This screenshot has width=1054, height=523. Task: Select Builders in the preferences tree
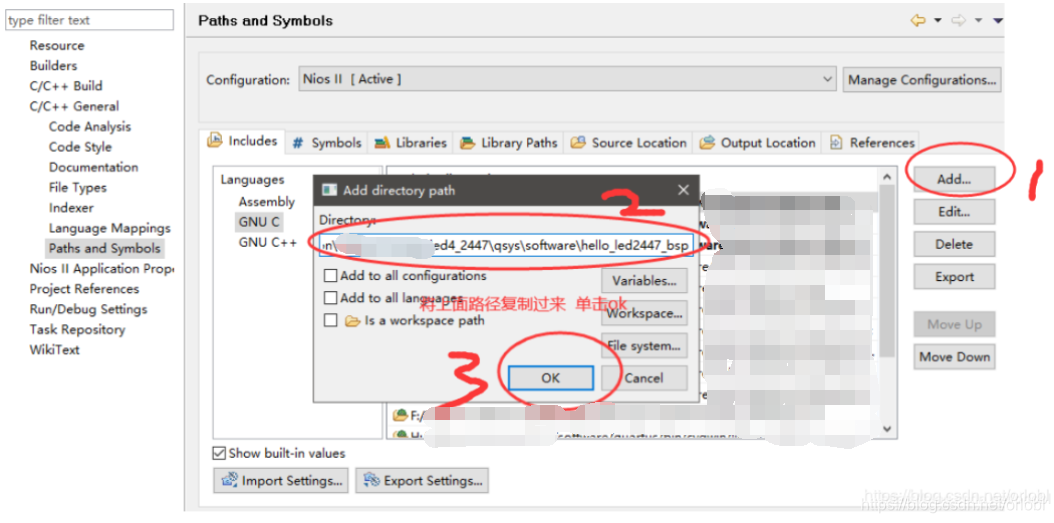[53, 66]
